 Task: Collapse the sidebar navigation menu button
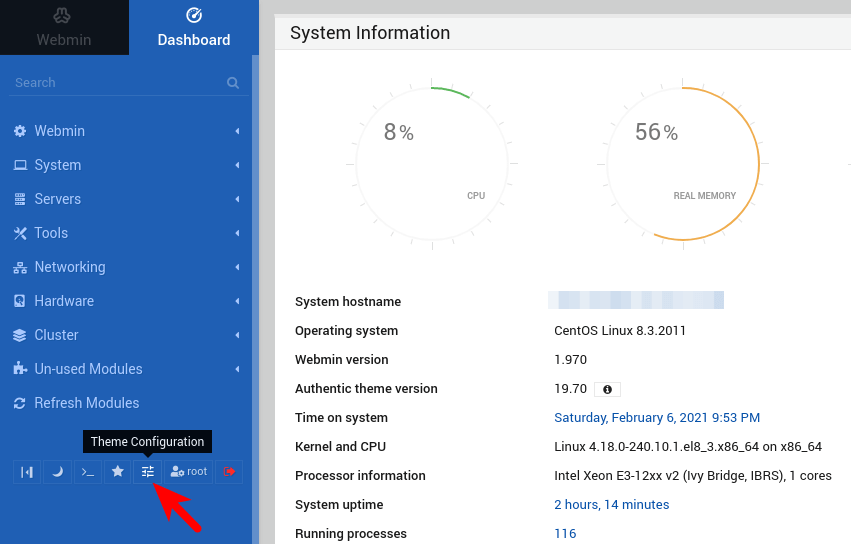(x=26, y=471)
